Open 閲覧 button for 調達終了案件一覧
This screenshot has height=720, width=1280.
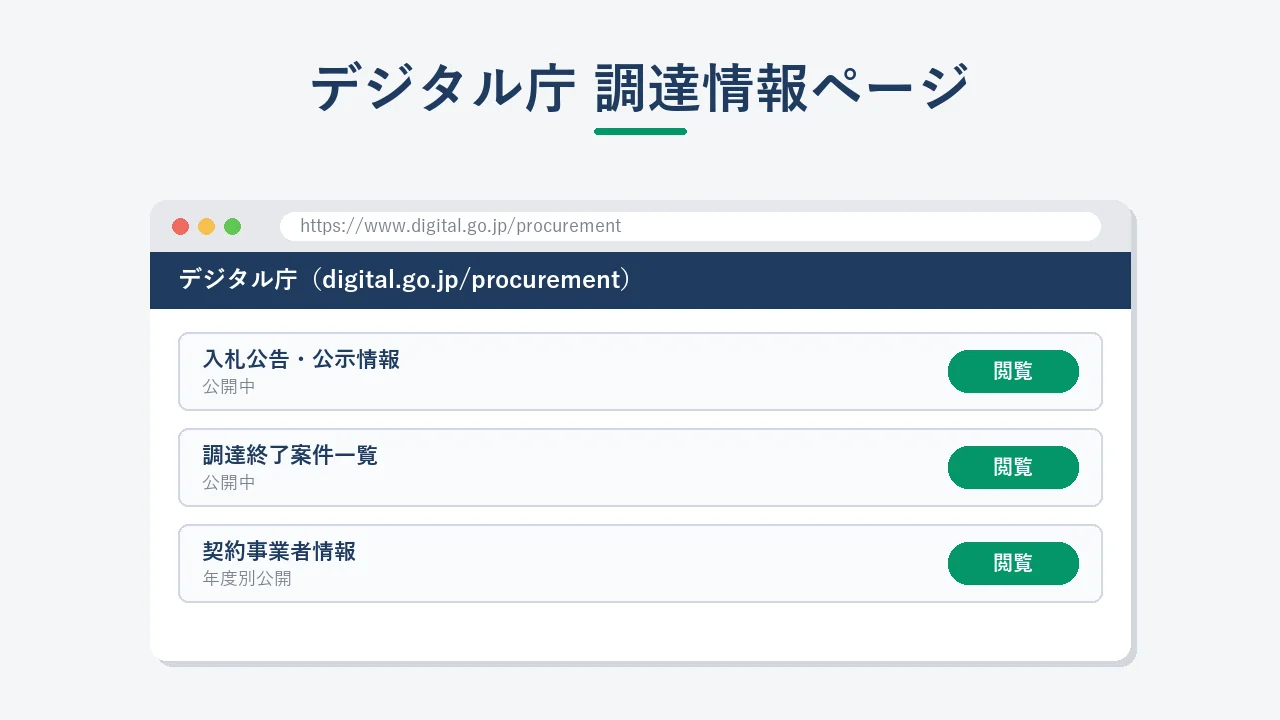[1013, 467]
